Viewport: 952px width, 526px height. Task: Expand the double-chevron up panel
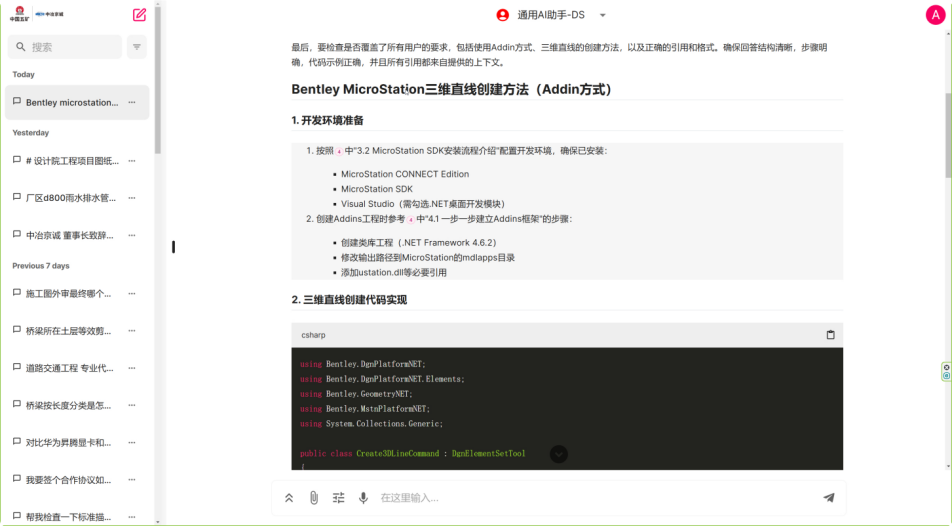tap(289, 498)
